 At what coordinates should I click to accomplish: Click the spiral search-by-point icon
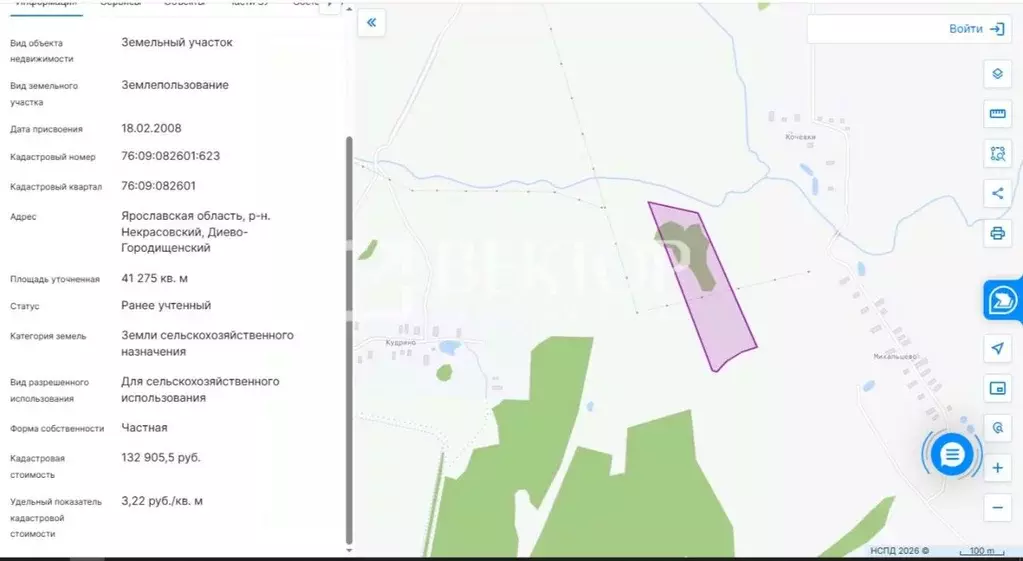(997, 428)
